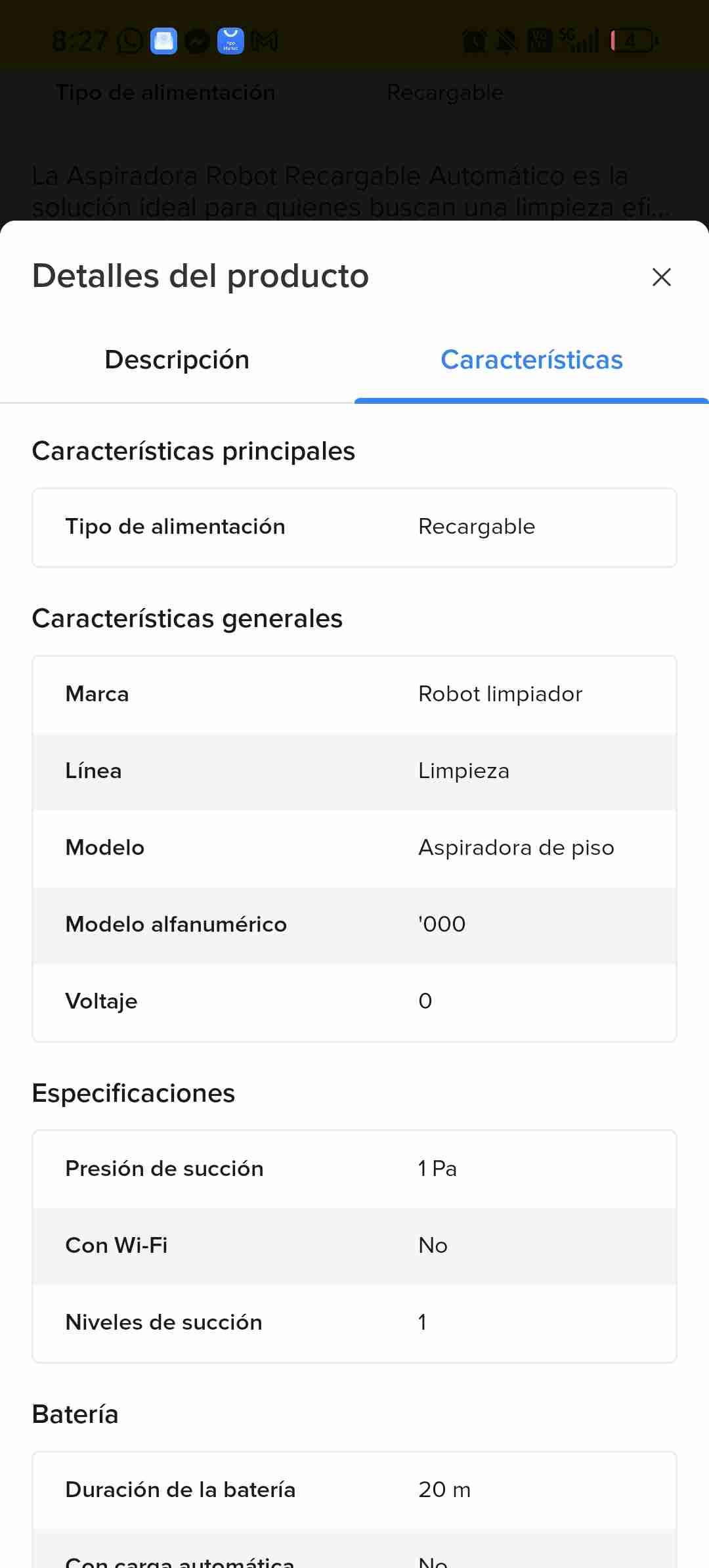This screenshot has width=709, height=1568.
Task: Tap the alarm clock status icon
Action: (x=474, y=41)
